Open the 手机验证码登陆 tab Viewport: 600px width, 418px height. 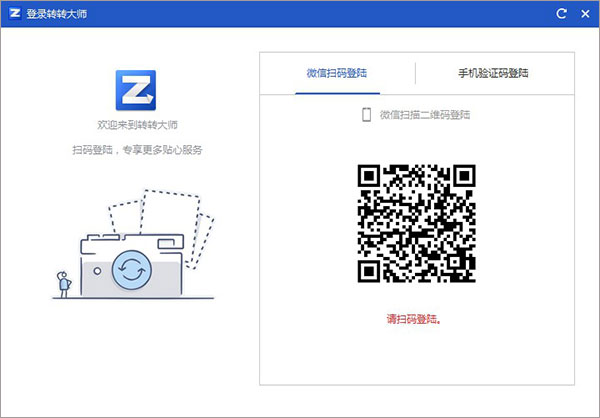click(493, 74)
